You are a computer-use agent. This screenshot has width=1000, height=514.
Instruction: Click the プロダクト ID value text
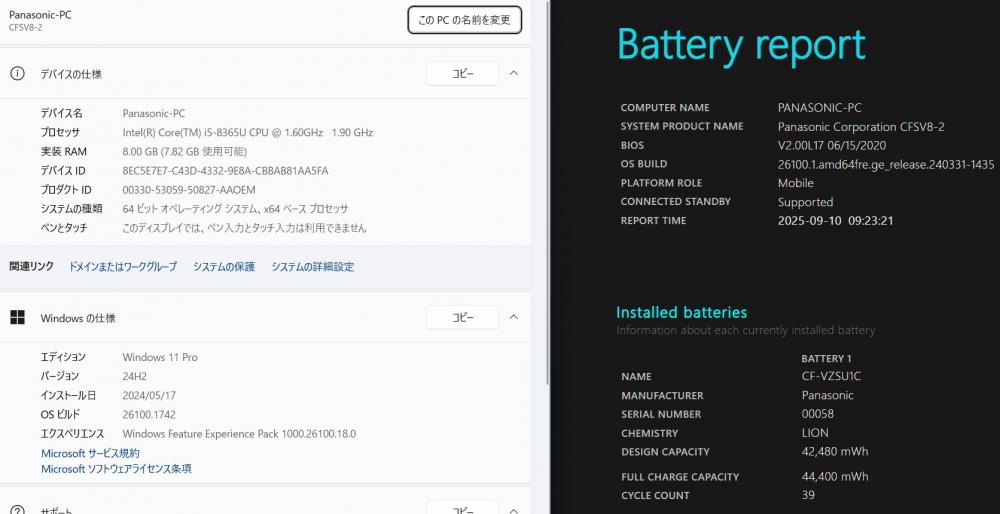tap(188, 190)
